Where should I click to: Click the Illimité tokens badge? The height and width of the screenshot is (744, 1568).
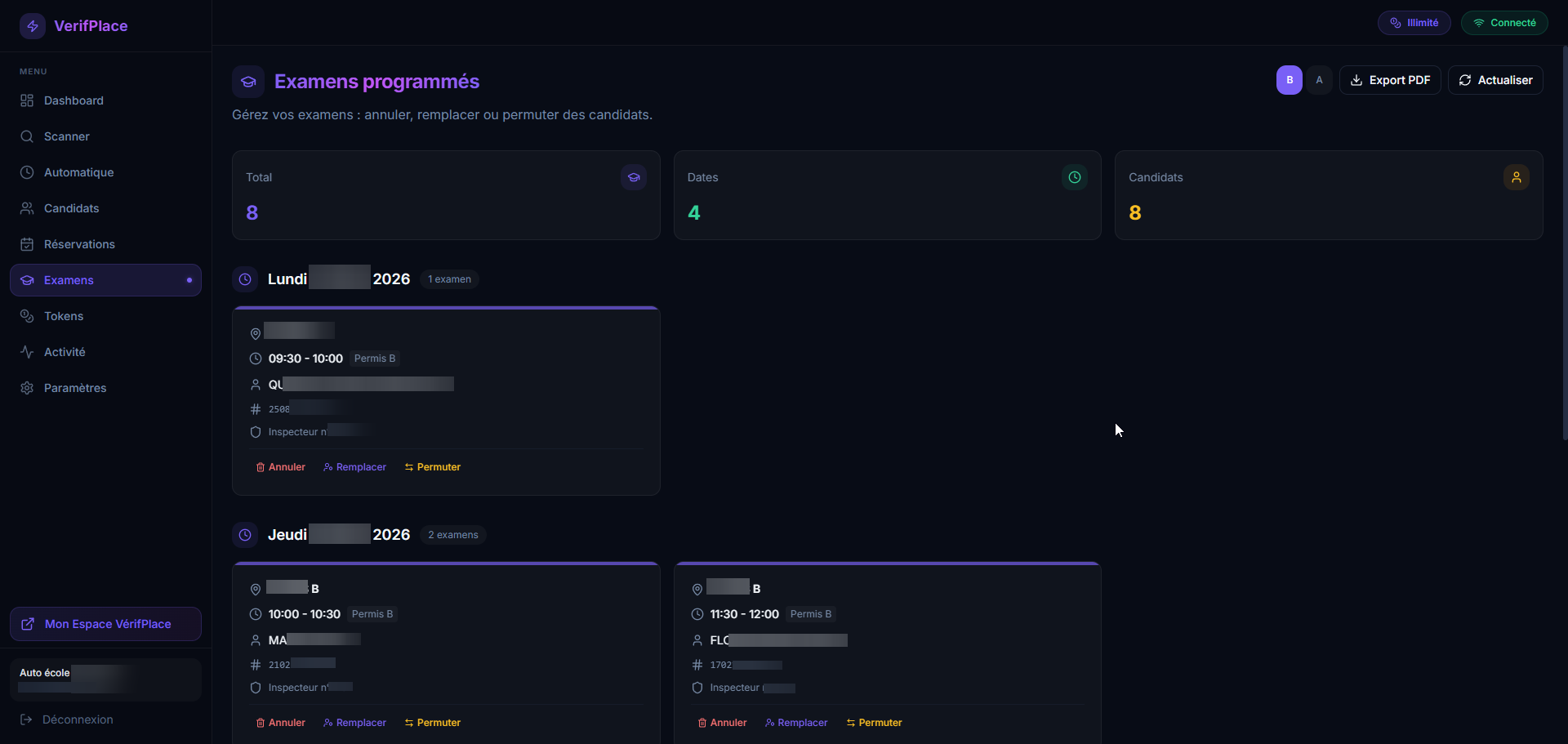(1414, 23)
